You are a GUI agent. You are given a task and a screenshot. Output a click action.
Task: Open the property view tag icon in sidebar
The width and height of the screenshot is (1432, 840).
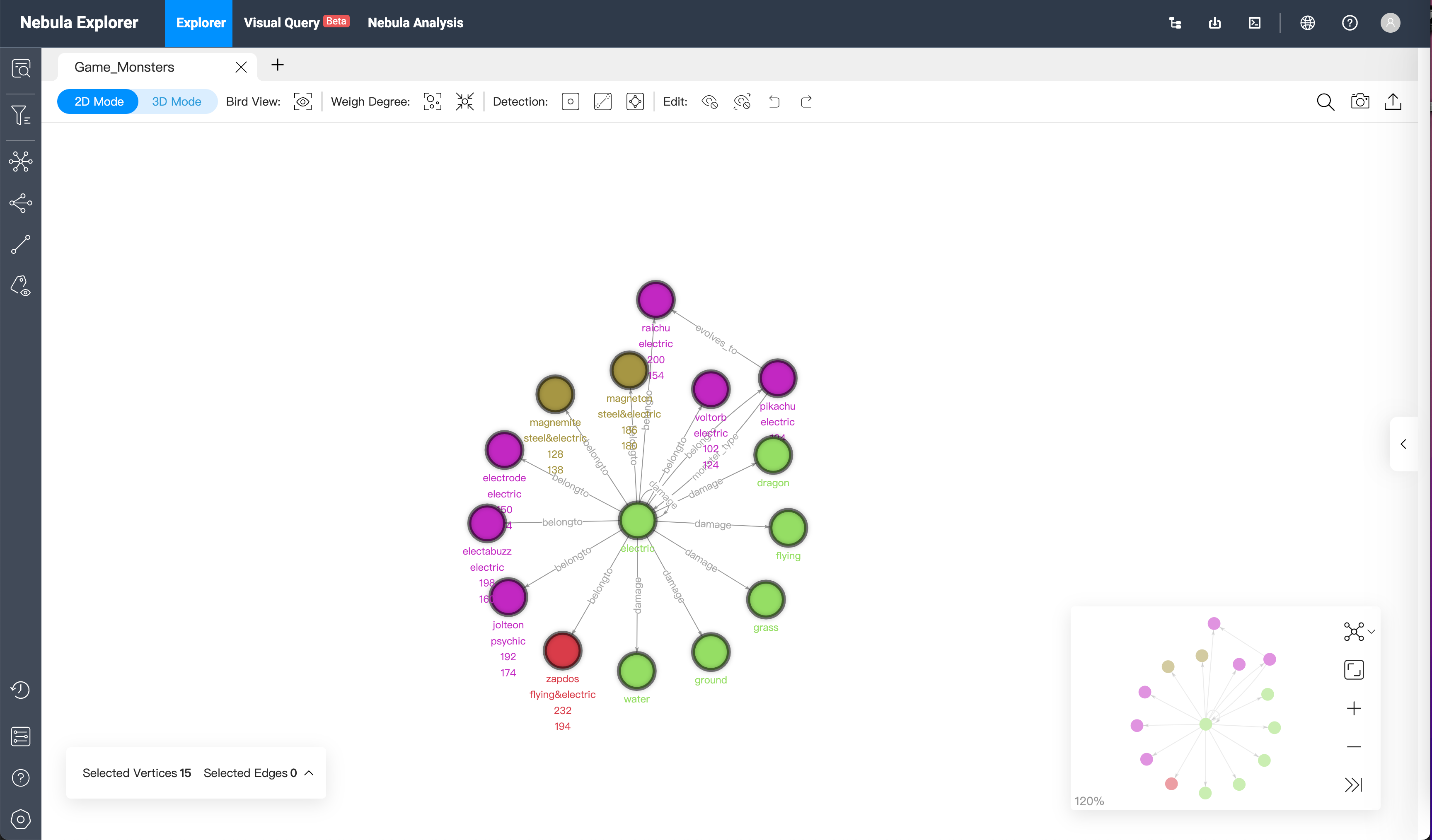[21, 286]
